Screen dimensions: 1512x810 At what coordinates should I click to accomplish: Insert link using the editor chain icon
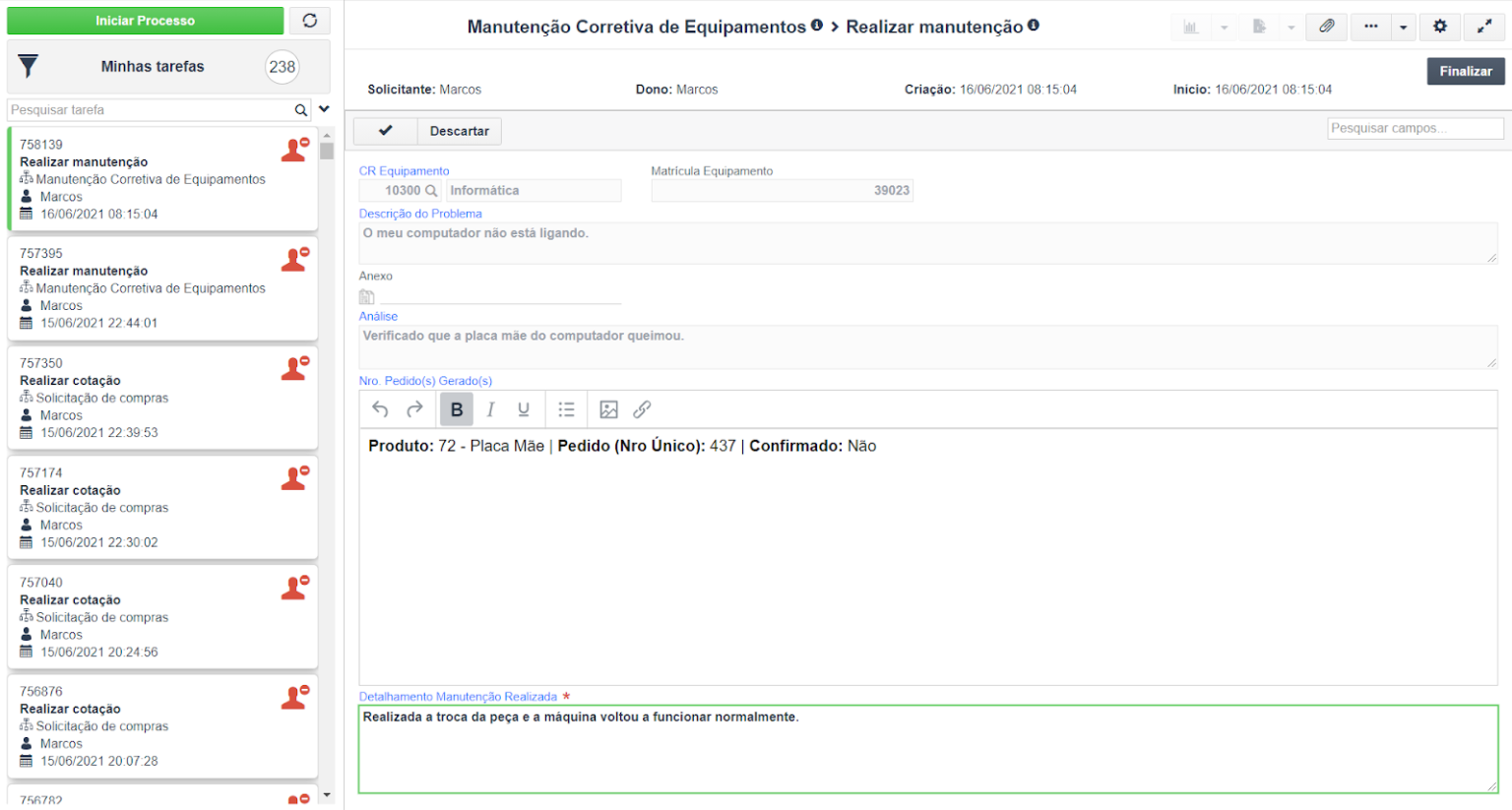642,409
